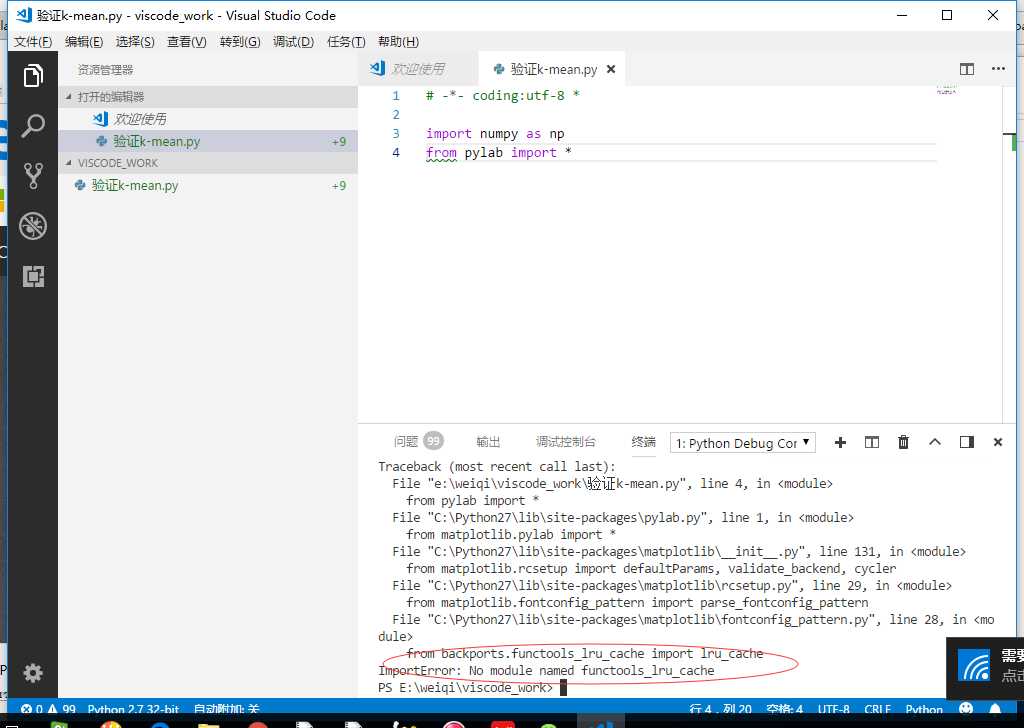1024x728 pixels.
Task: Click the errors and warnings status bar indicator
Action: click(48, 709)
